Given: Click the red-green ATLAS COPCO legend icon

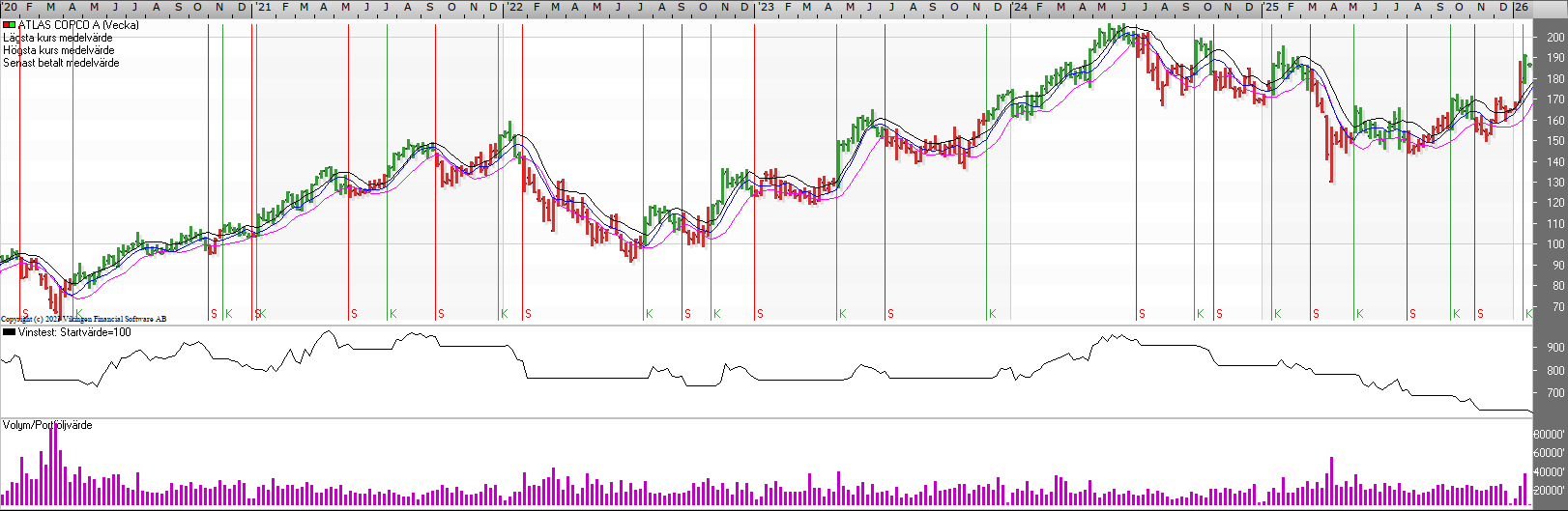Looking at the screenshot, I should 10,25.
